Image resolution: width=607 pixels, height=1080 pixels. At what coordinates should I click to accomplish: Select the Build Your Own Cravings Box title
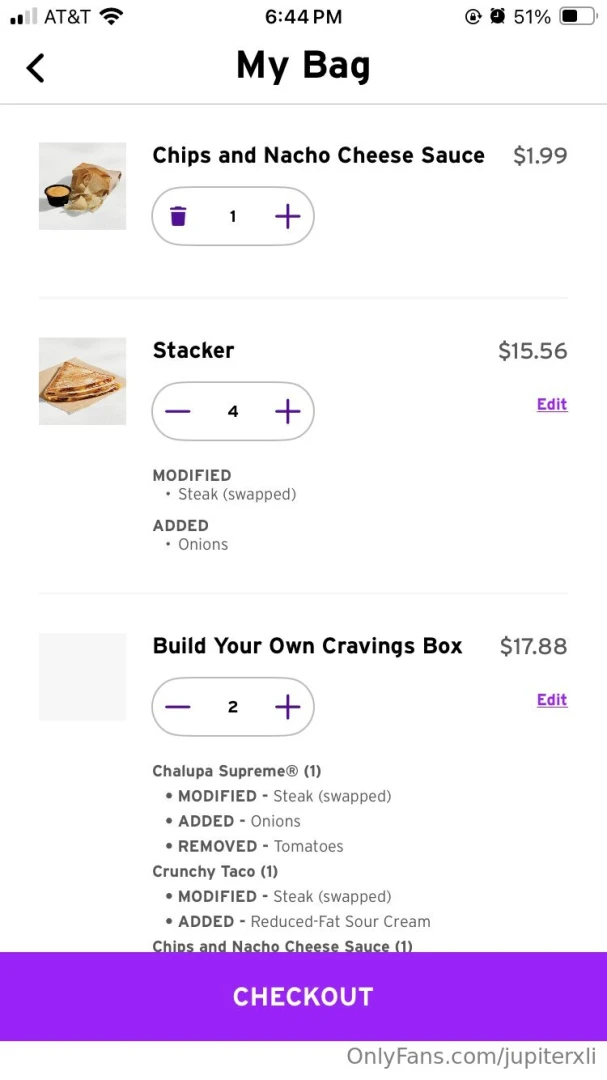click(x=307, y=646)
